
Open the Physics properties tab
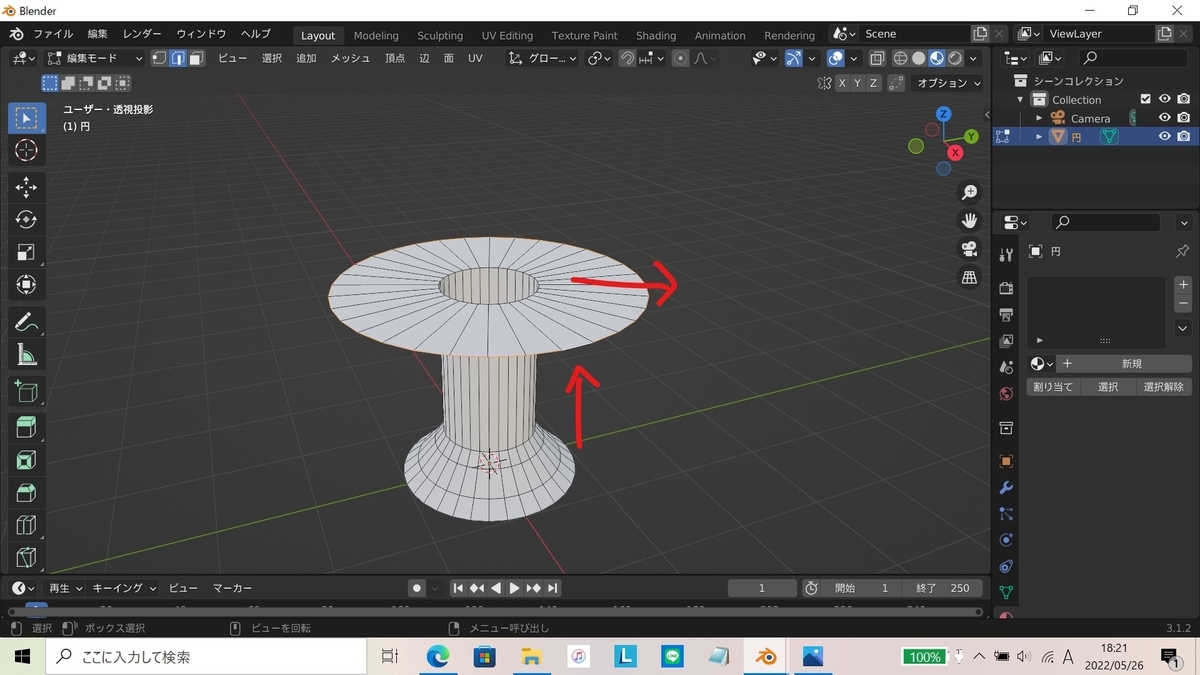(x=1006, y=540)
